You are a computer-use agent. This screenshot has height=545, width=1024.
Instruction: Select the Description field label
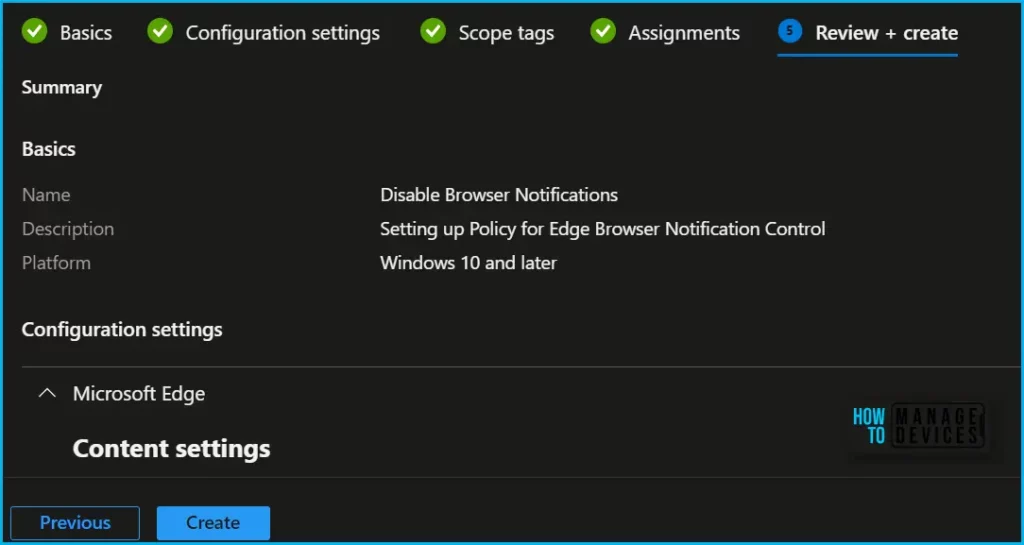click(68, 229)
